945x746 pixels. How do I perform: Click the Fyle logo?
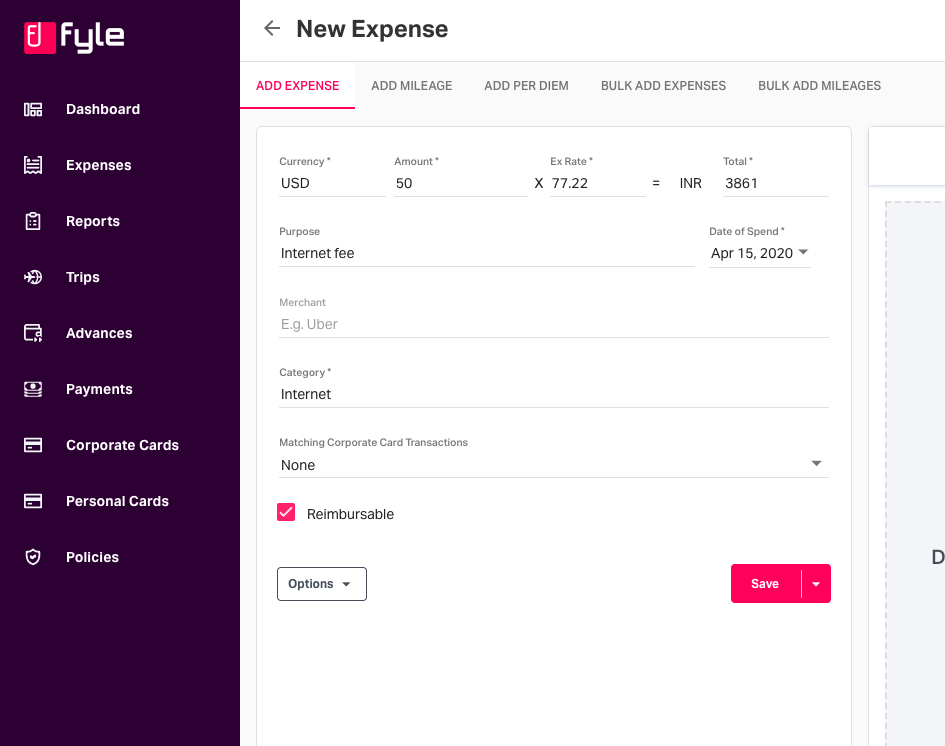point(74,37)
